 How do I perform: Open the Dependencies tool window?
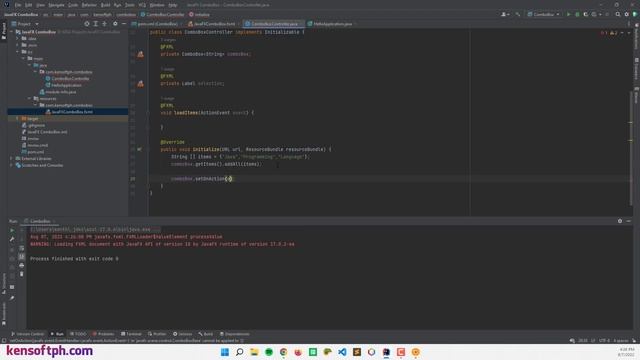click(235, 334)
